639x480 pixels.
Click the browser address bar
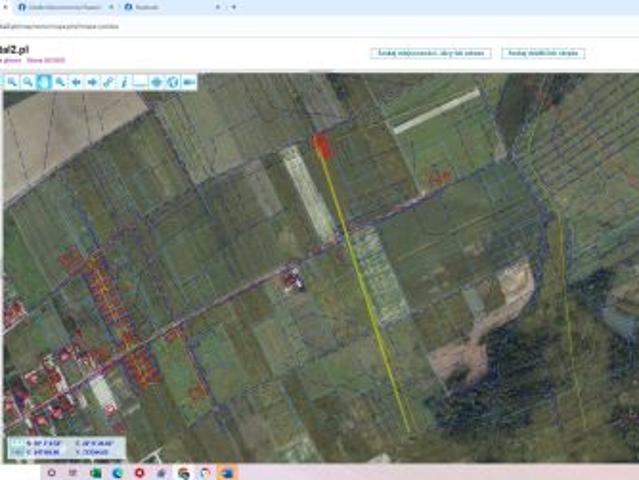(200, 25)
